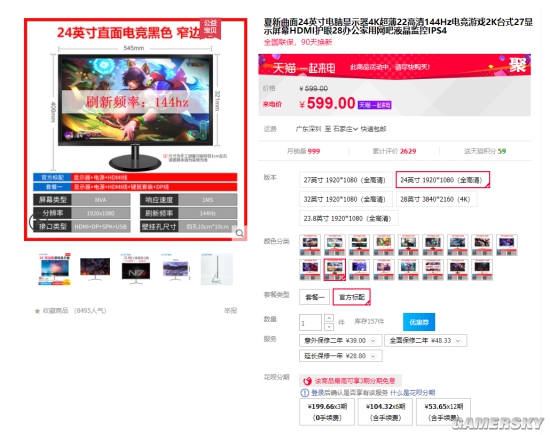Select the 32英寸 1920*1080 version option

coord(345,199)
